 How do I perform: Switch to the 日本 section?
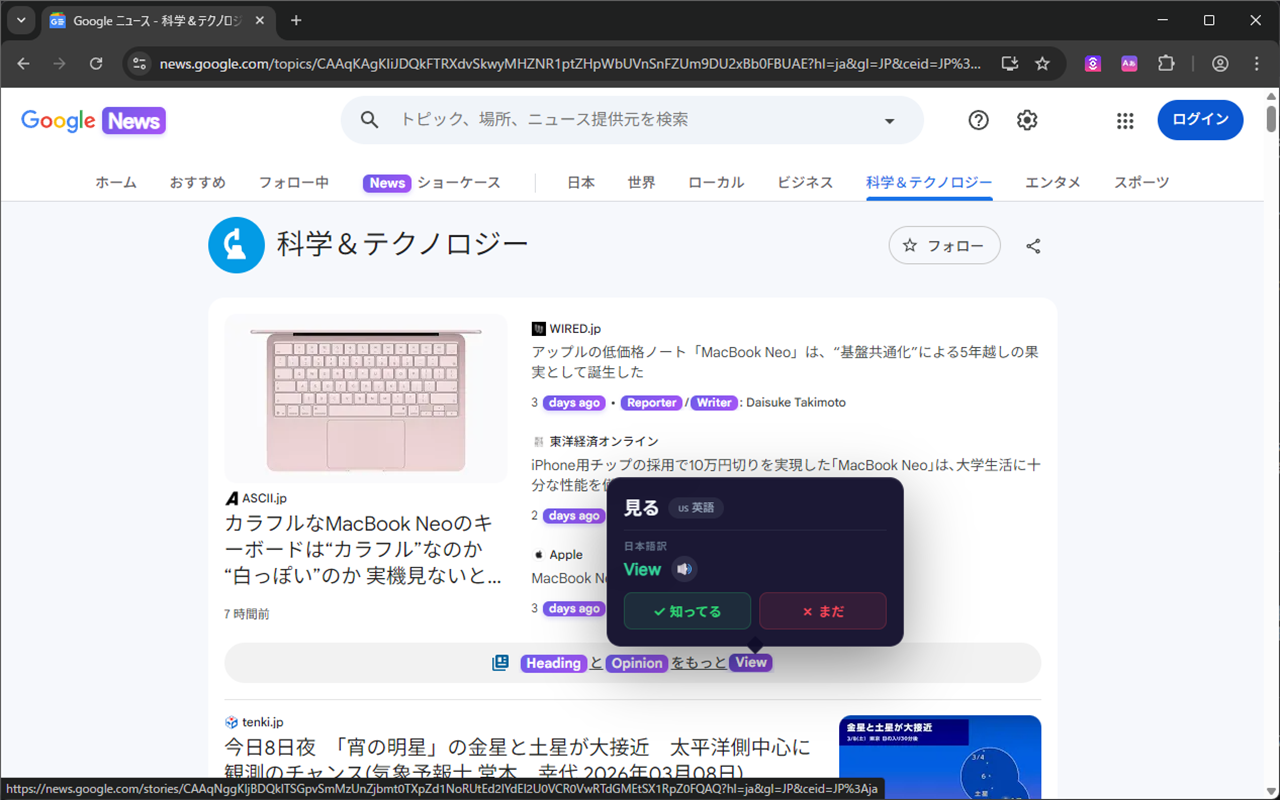(580, 182)
